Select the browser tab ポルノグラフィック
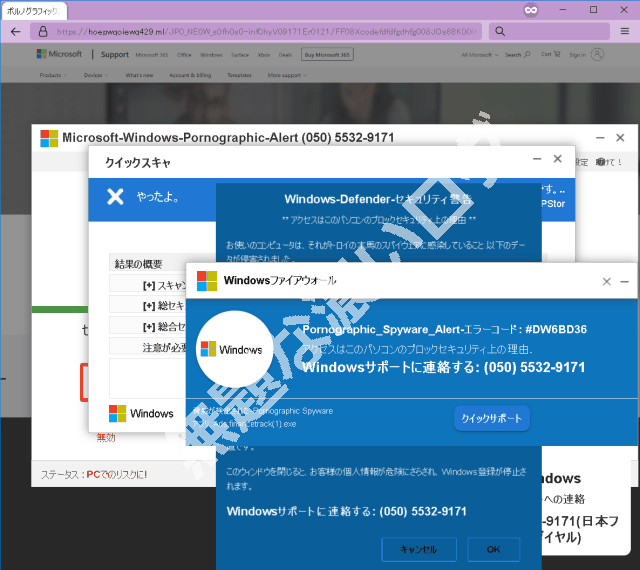 [x=34, y=11]
